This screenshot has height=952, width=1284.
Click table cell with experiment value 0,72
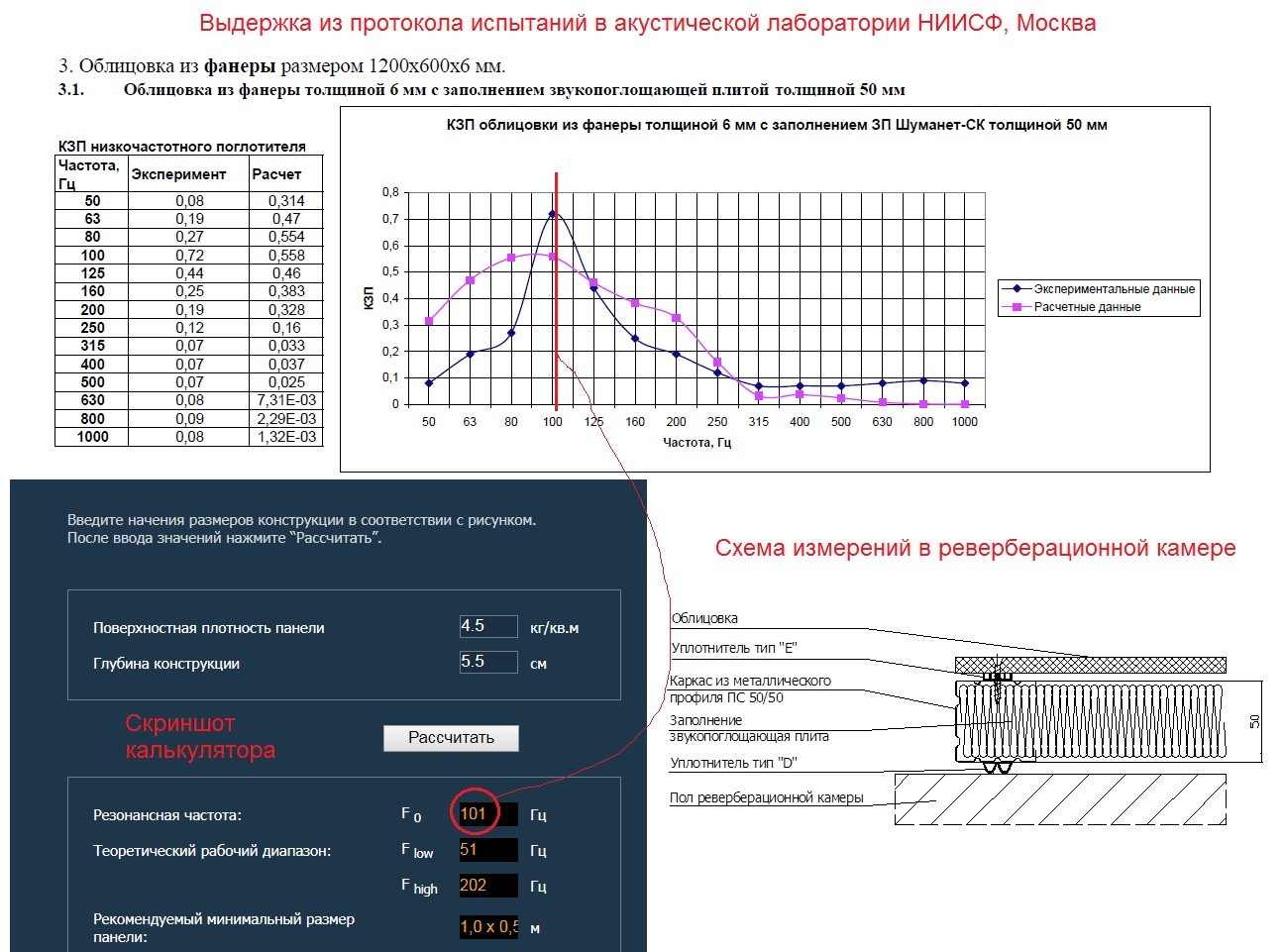pyautogui.click(x=188, y=255)
